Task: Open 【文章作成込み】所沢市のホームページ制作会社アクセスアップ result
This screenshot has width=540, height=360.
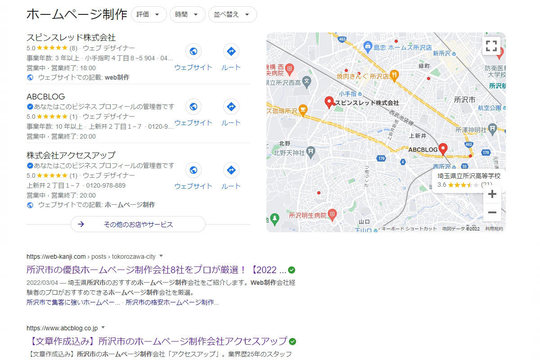Action: click(x=157, y=341)
